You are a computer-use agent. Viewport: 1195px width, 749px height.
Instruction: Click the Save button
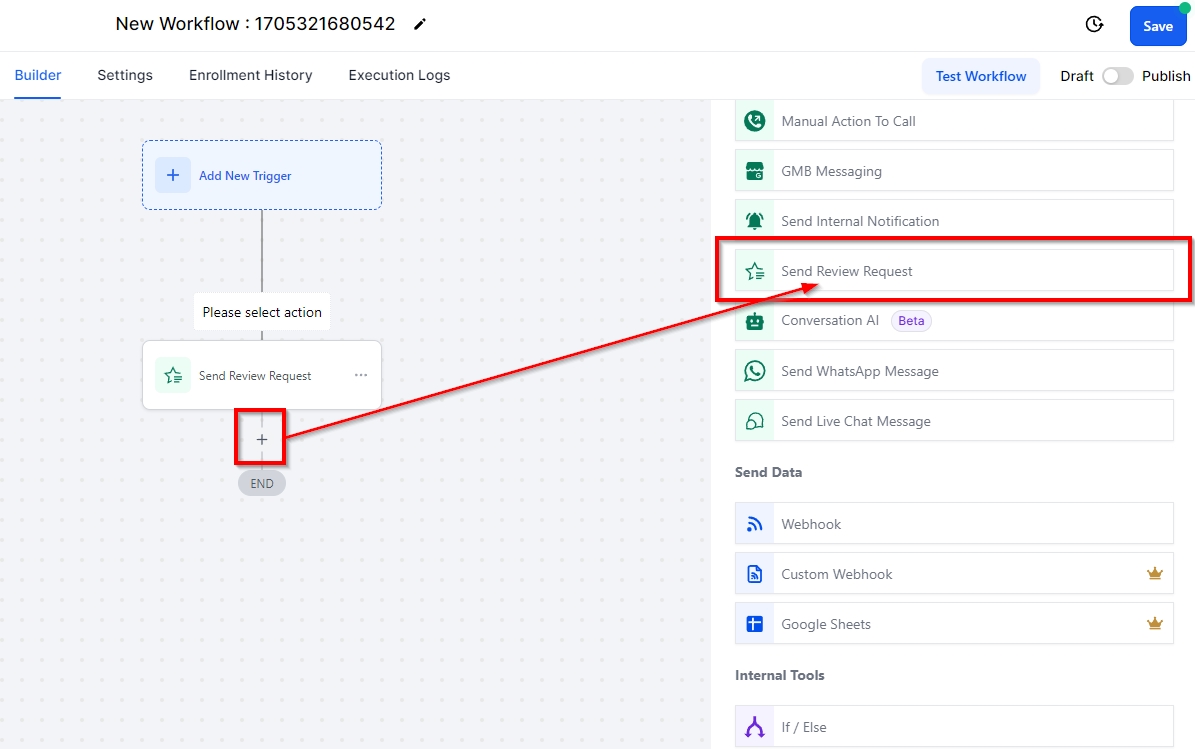(1157, 26)
